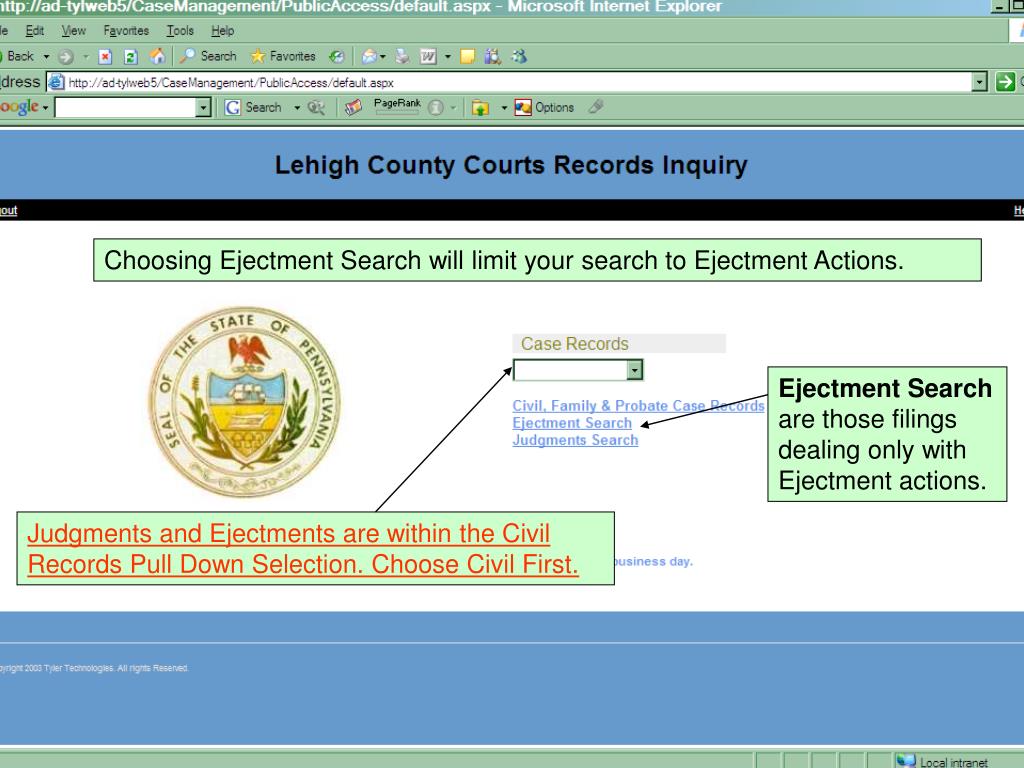
Task: Click the Google News icon
Action: coord(353,107)
